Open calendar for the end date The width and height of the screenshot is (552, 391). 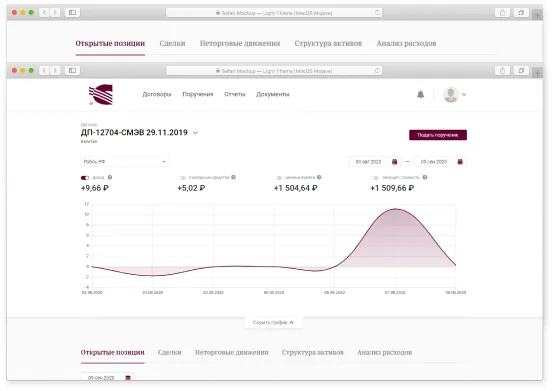pos(460,162)
